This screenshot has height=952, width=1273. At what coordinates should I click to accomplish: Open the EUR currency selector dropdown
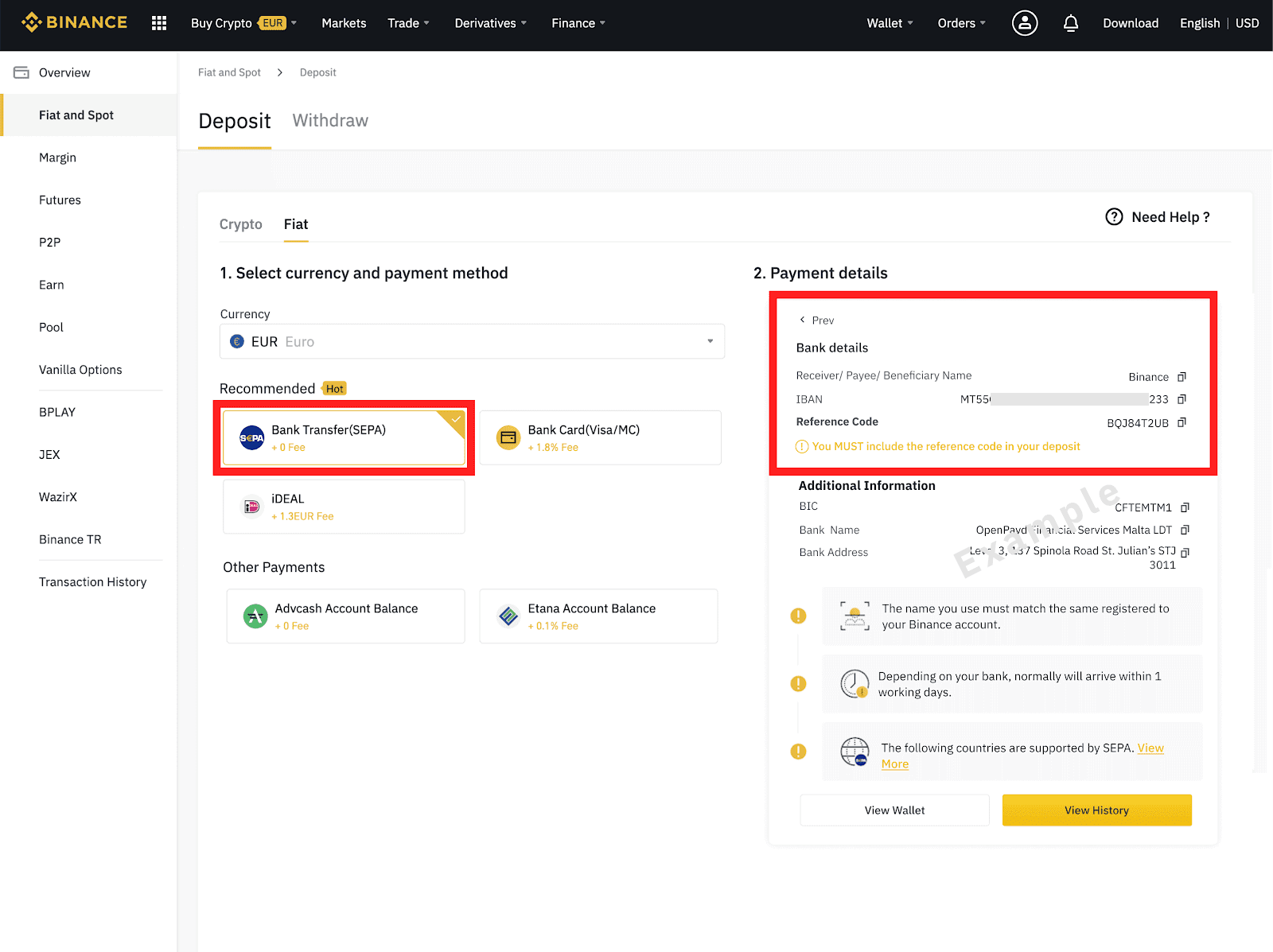click(x=472, y=341)
